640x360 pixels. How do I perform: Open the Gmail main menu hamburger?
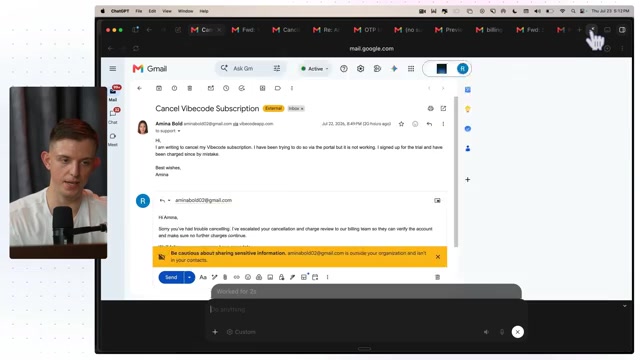pyautogui.click(x=113, y=69)
